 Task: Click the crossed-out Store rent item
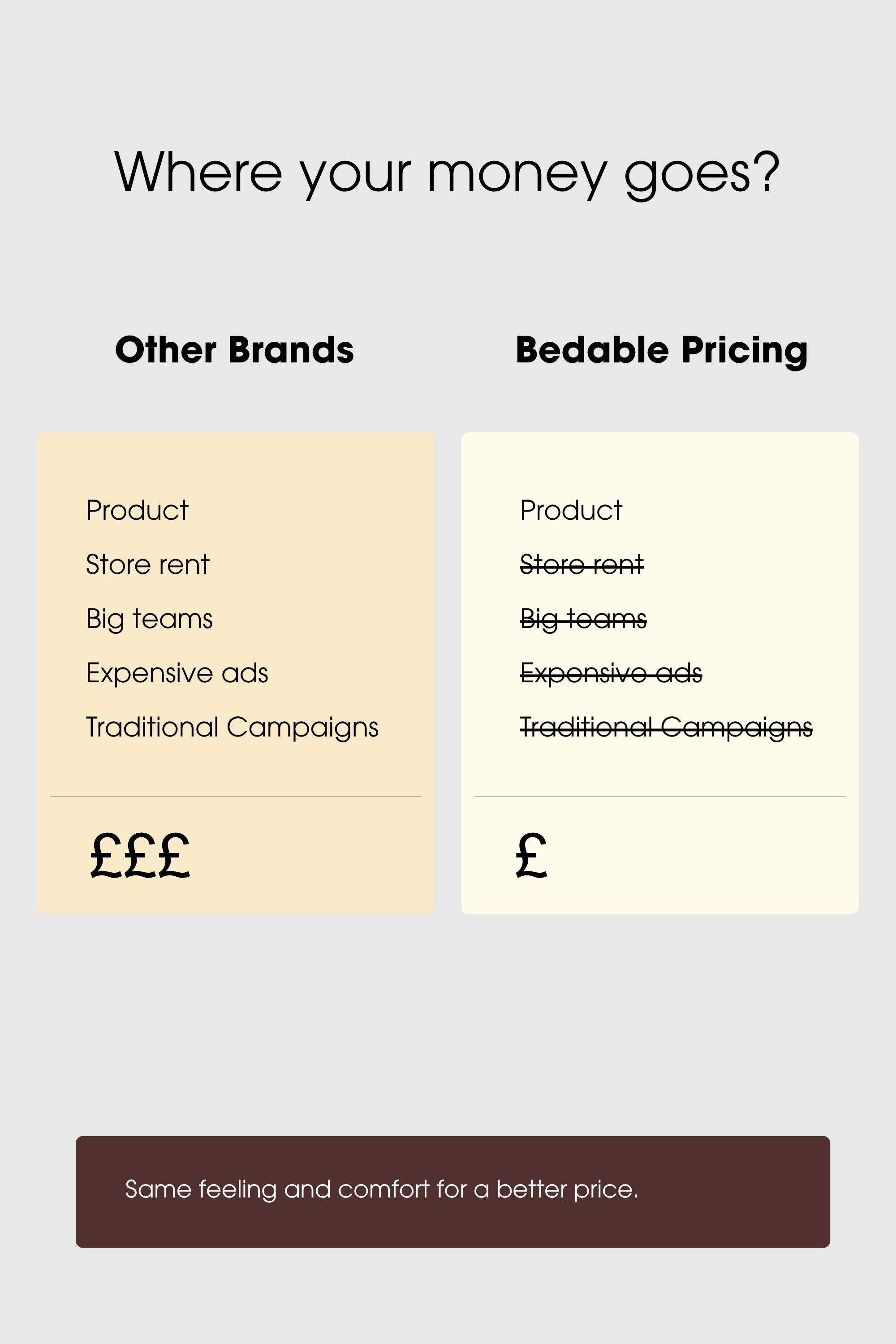pyautogui.click(x=582, y=564)
